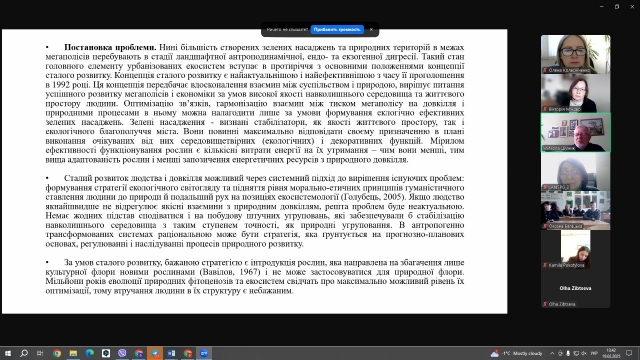Screen dimensions: 640x360
Task: Click the citation with year 1967 in the third paragraph
Action: pyautogui.click(x=229, y=272)
